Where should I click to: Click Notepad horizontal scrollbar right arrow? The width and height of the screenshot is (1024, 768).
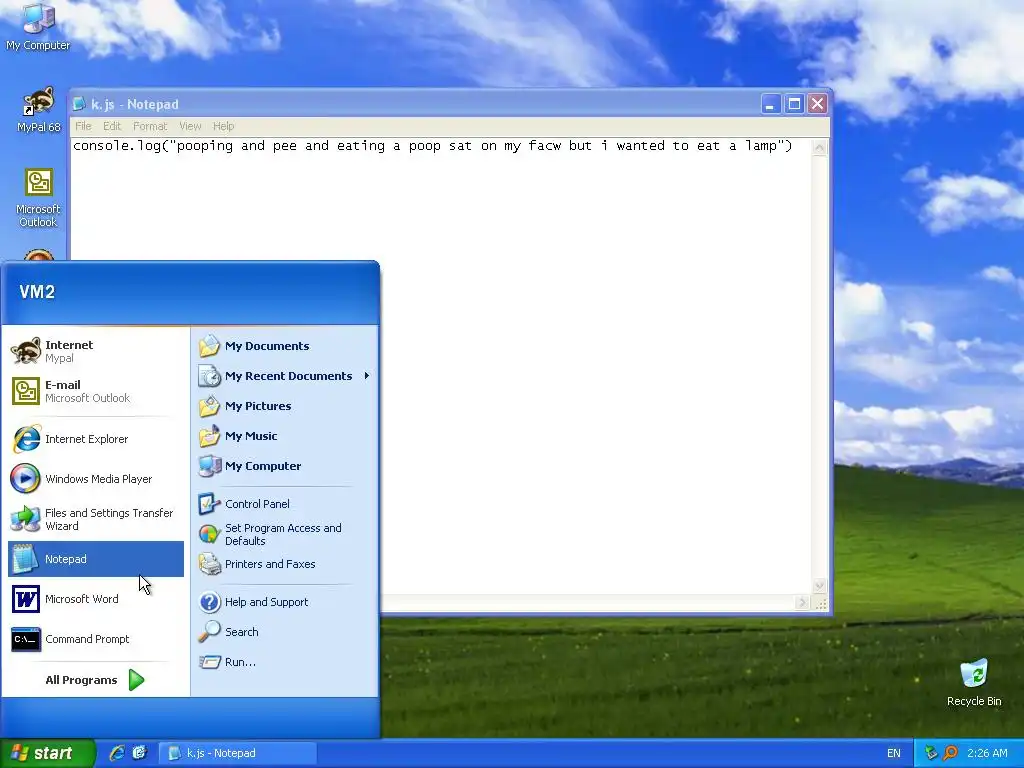(x=803, y=602)
